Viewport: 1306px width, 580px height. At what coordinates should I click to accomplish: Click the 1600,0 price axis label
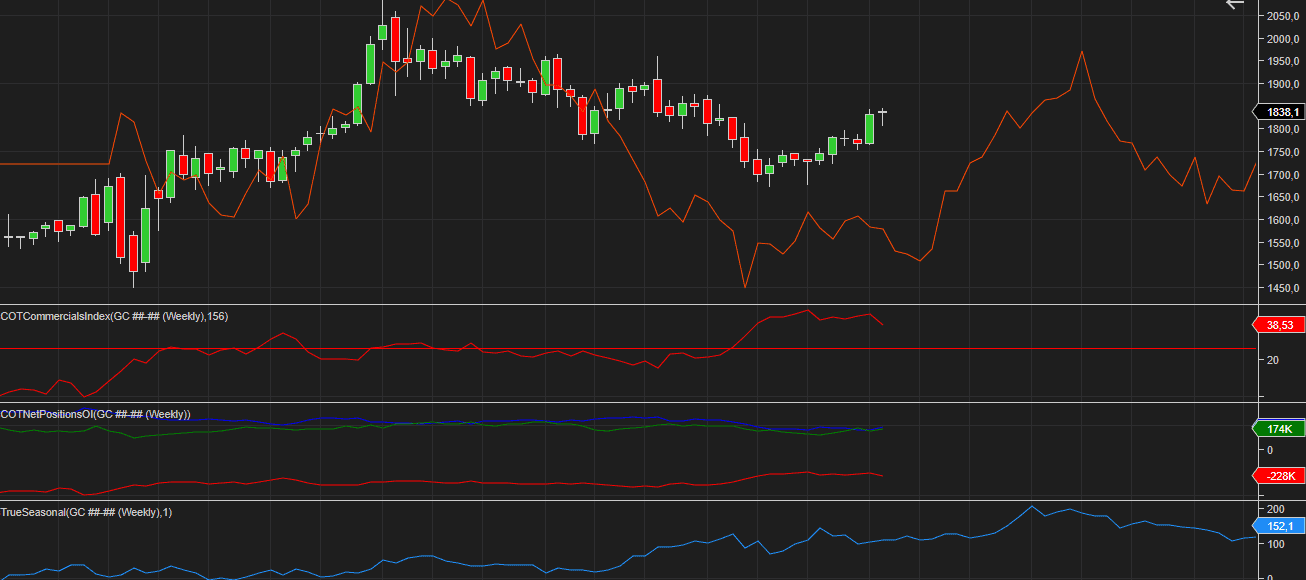(1282, 220)
